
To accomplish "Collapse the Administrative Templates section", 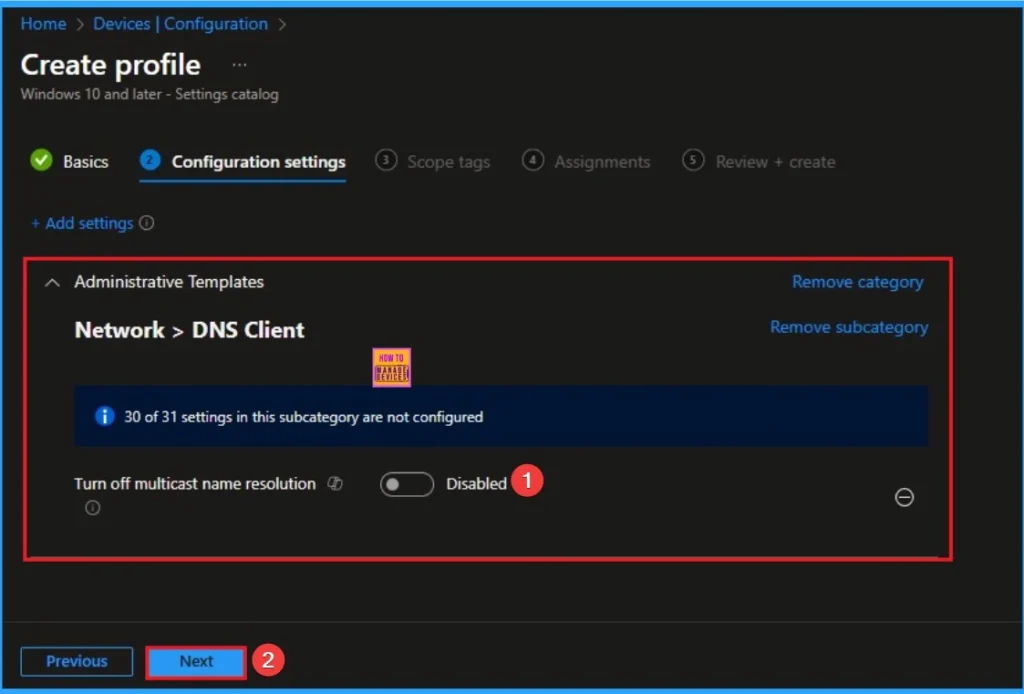I will 53,282.
